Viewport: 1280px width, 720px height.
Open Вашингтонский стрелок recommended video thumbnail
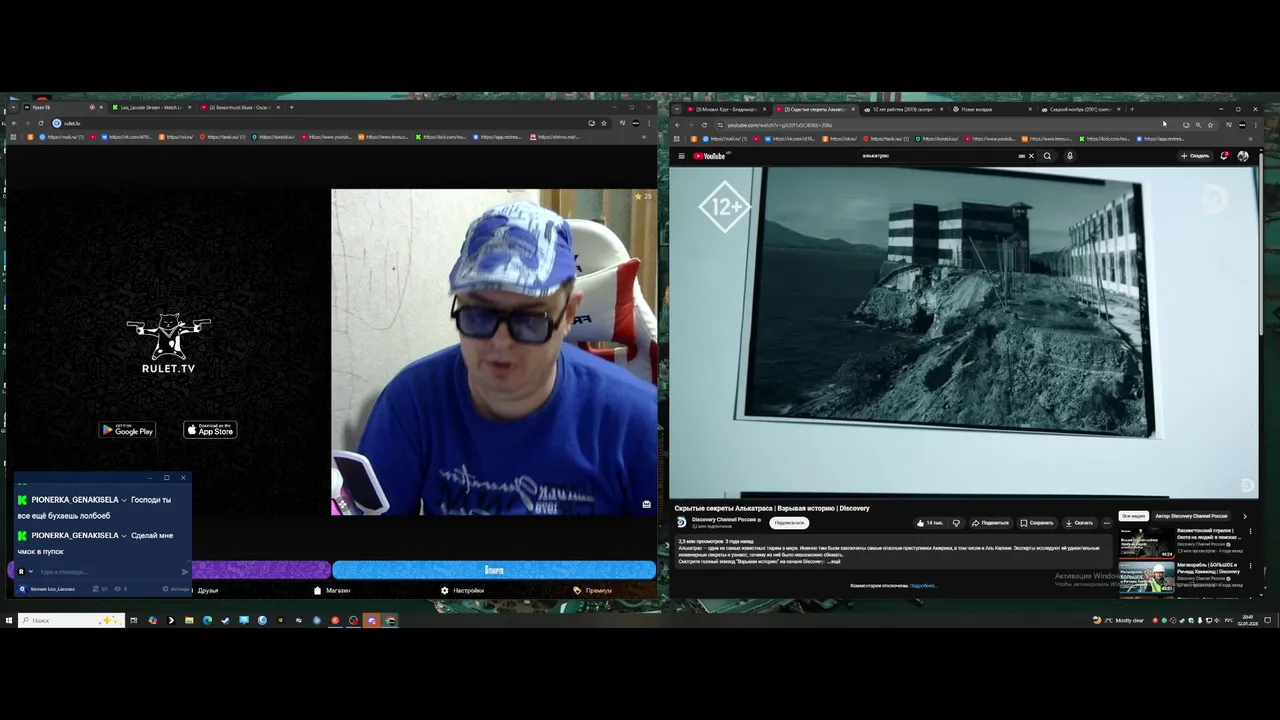1146,542
